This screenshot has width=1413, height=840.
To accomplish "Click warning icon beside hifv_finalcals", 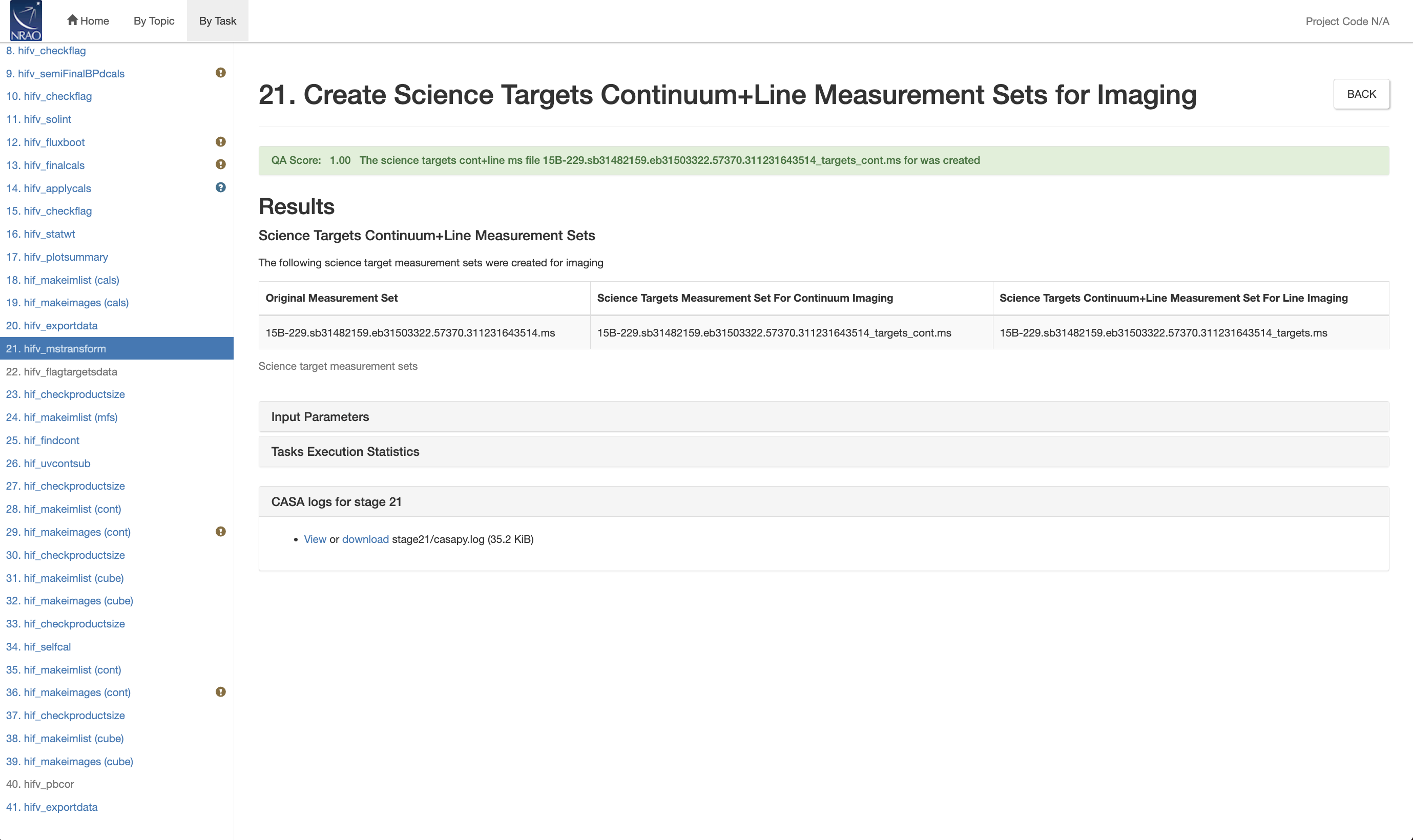I will pyautogui.click(x=221, y=164).
